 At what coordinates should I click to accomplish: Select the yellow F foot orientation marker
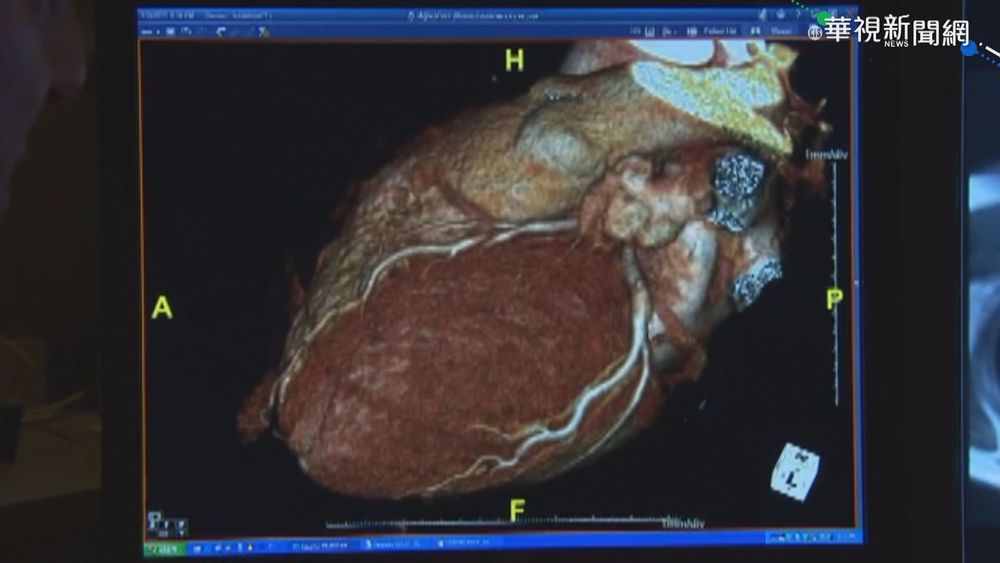[x=517, y=511]
